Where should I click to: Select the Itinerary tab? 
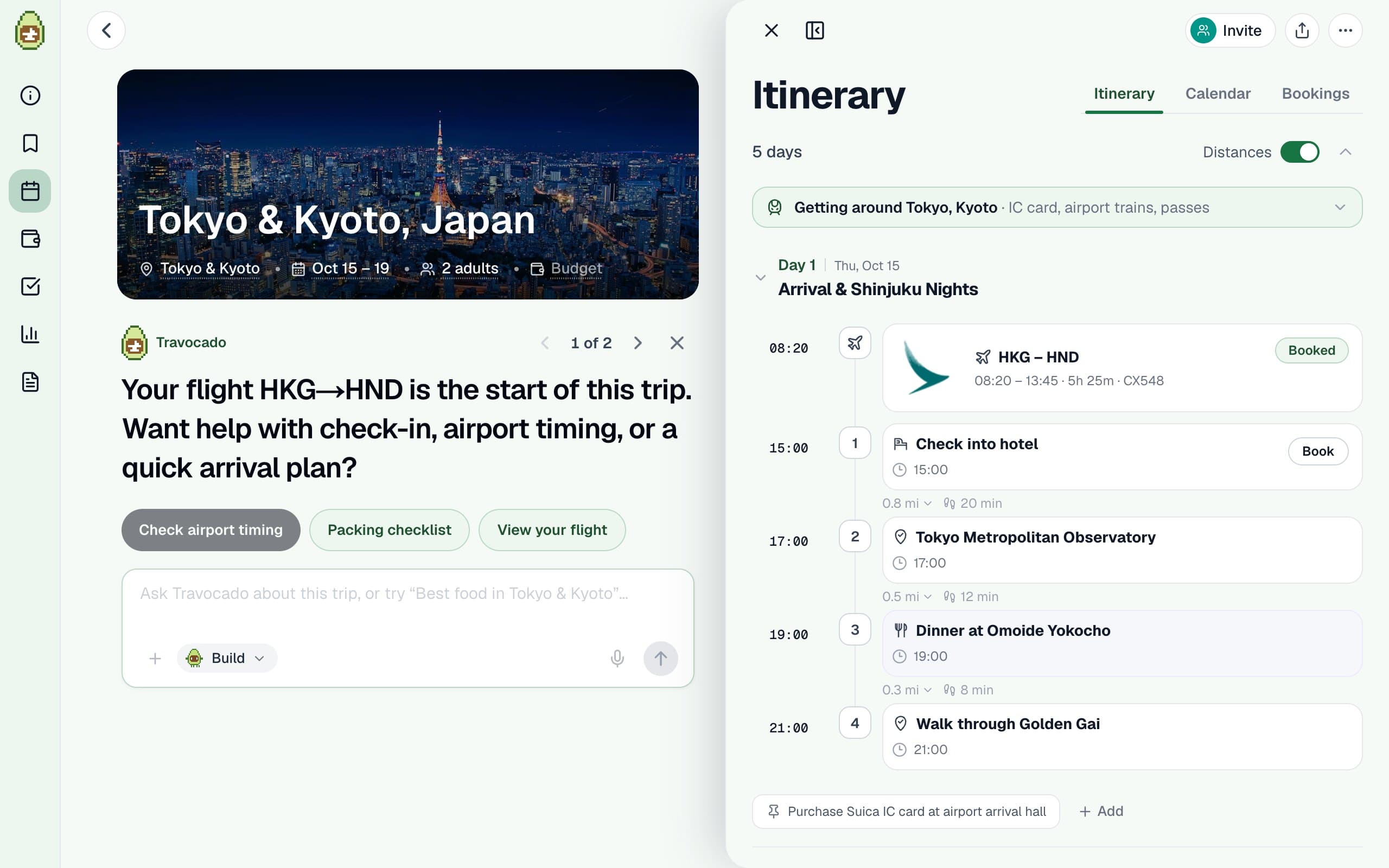pos(1123,93)
